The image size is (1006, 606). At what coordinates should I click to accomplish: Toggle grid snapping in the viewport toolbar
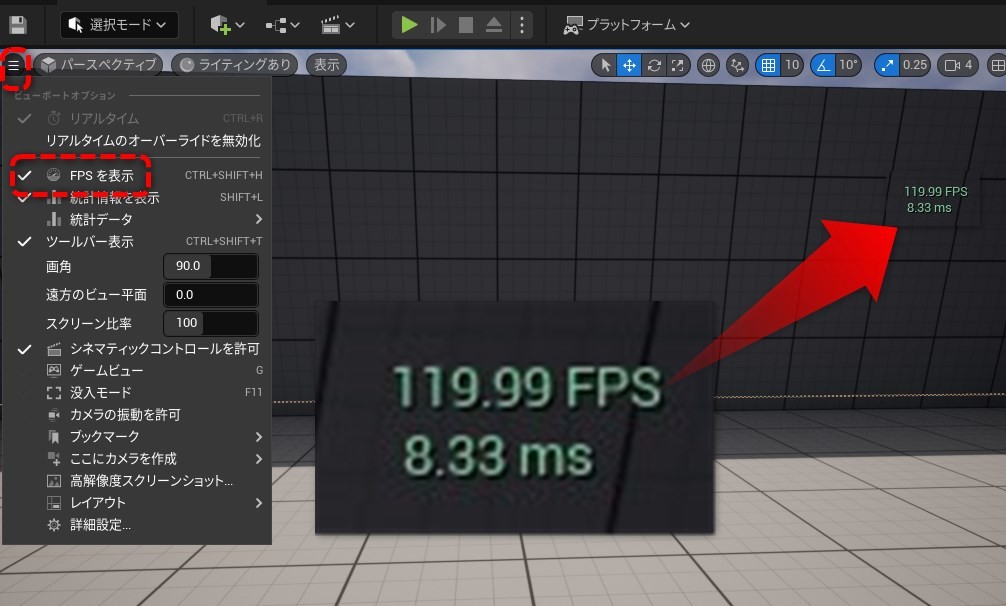point(770,64)
